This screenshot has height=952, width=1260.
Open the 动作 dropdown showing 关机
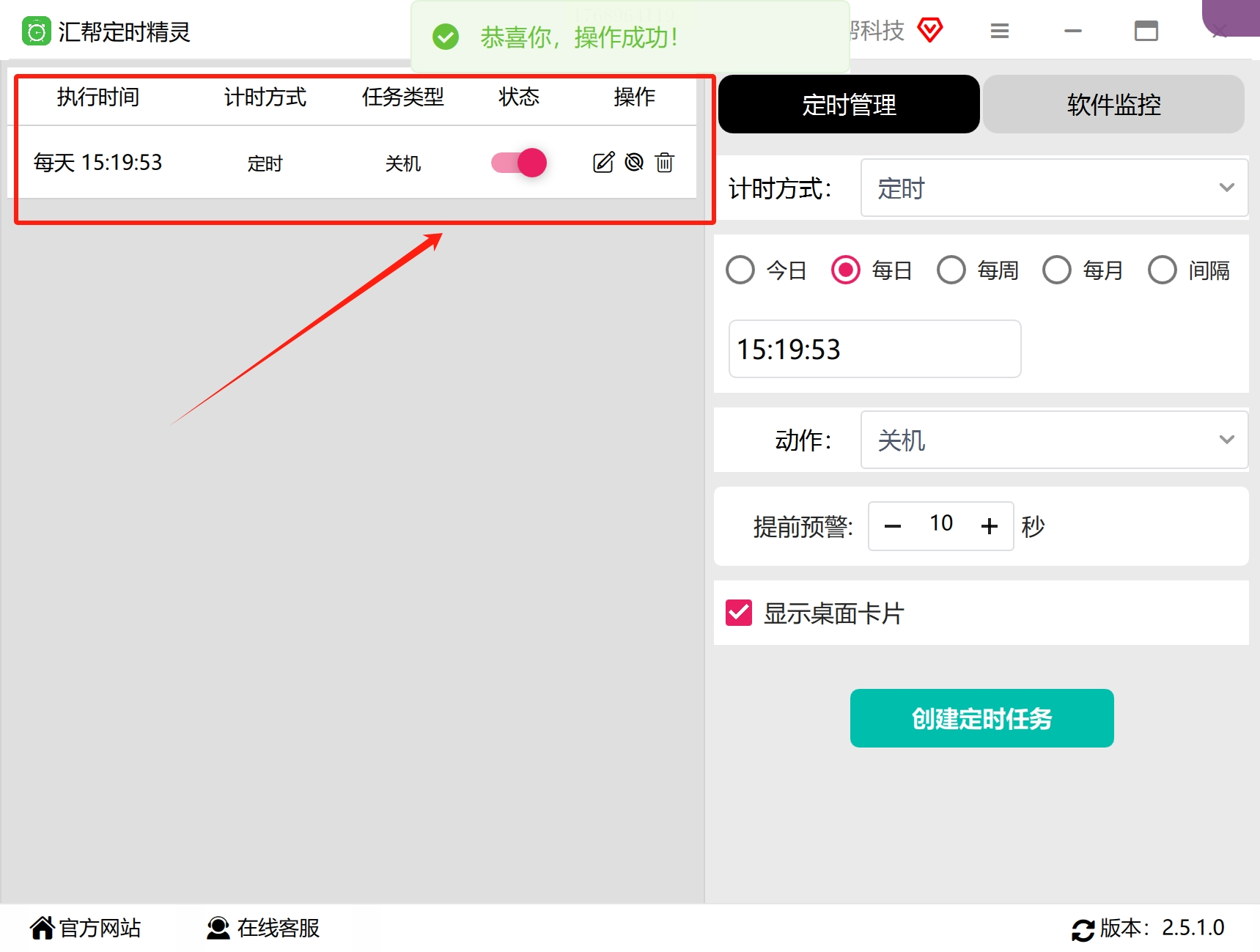coord(1054,440)
